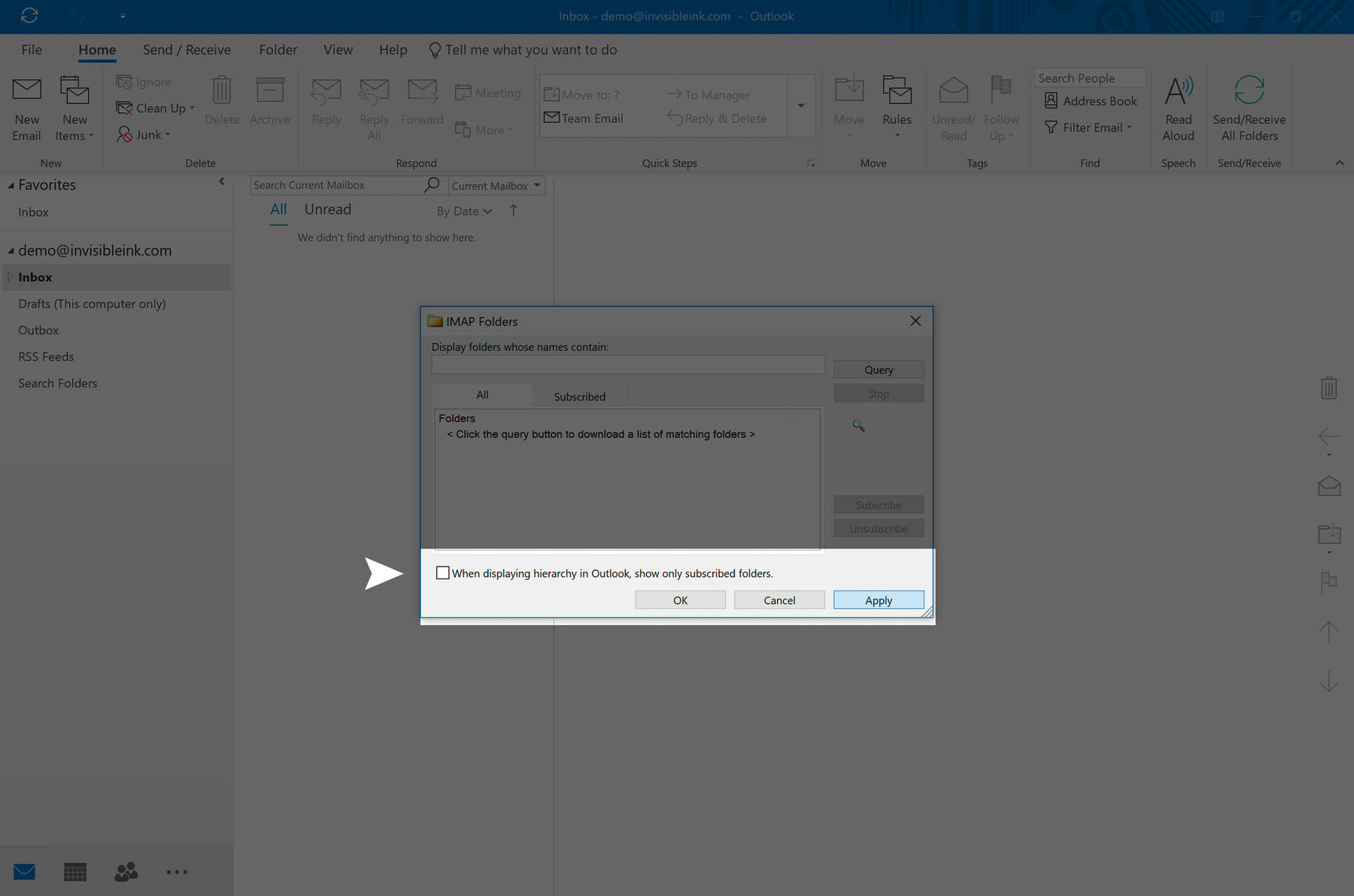Select Search Folders

tap(58, 383)
